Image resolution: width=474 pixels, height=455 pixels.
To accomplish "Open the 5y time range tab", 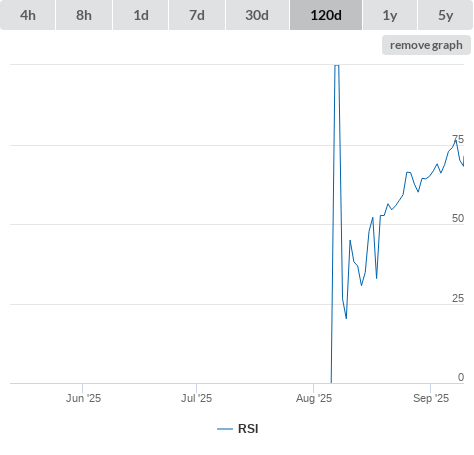I will (445, 15).
